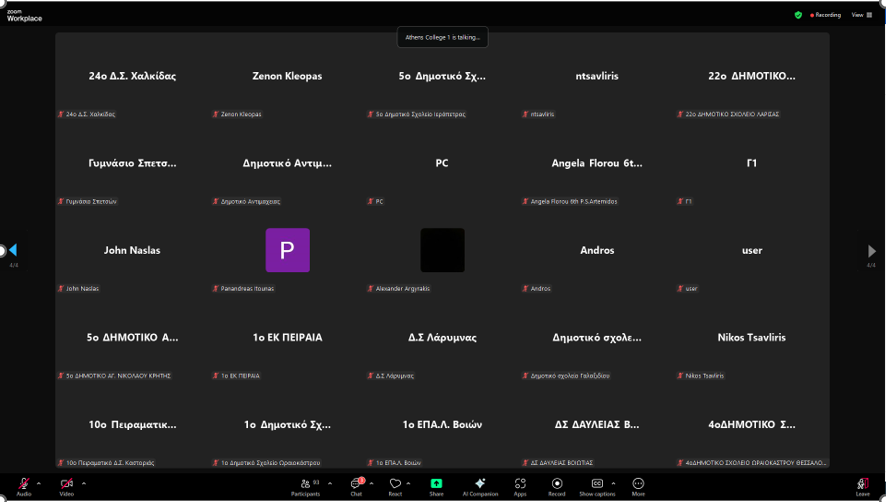Unmute the microphone with the Audio button
Image resolution: width=886 pixels, height=502 pixels.
[x=23, y=485]
